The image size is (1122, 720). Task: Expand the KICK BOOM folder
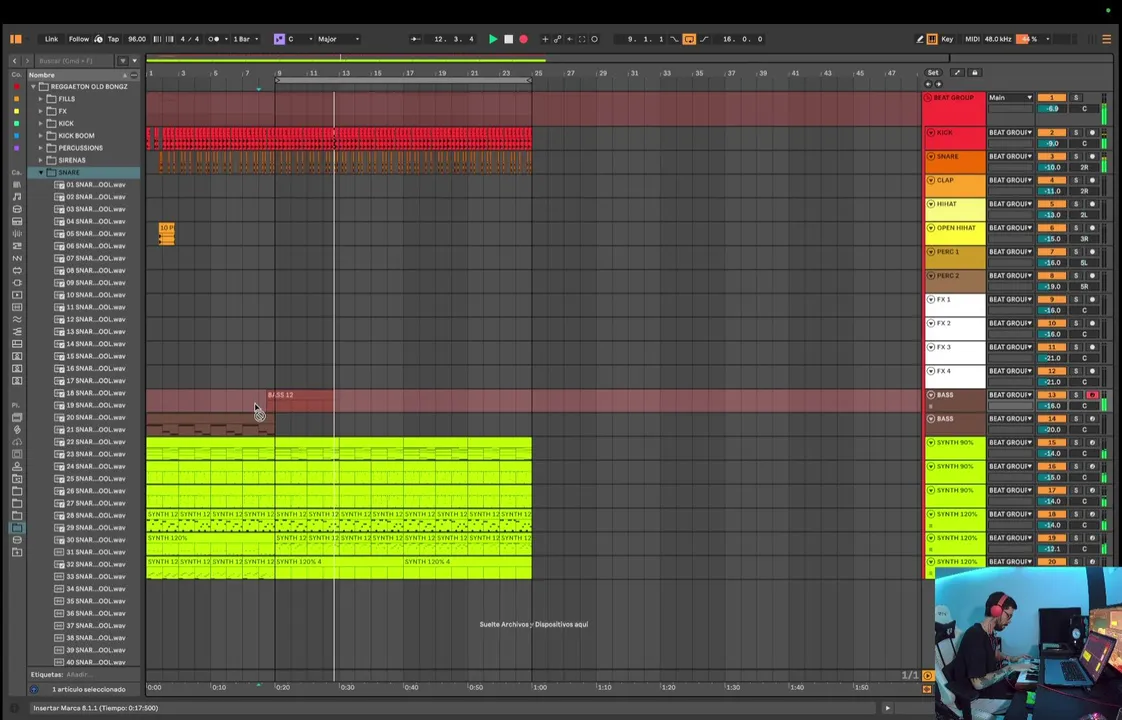(x=41, y=135)
